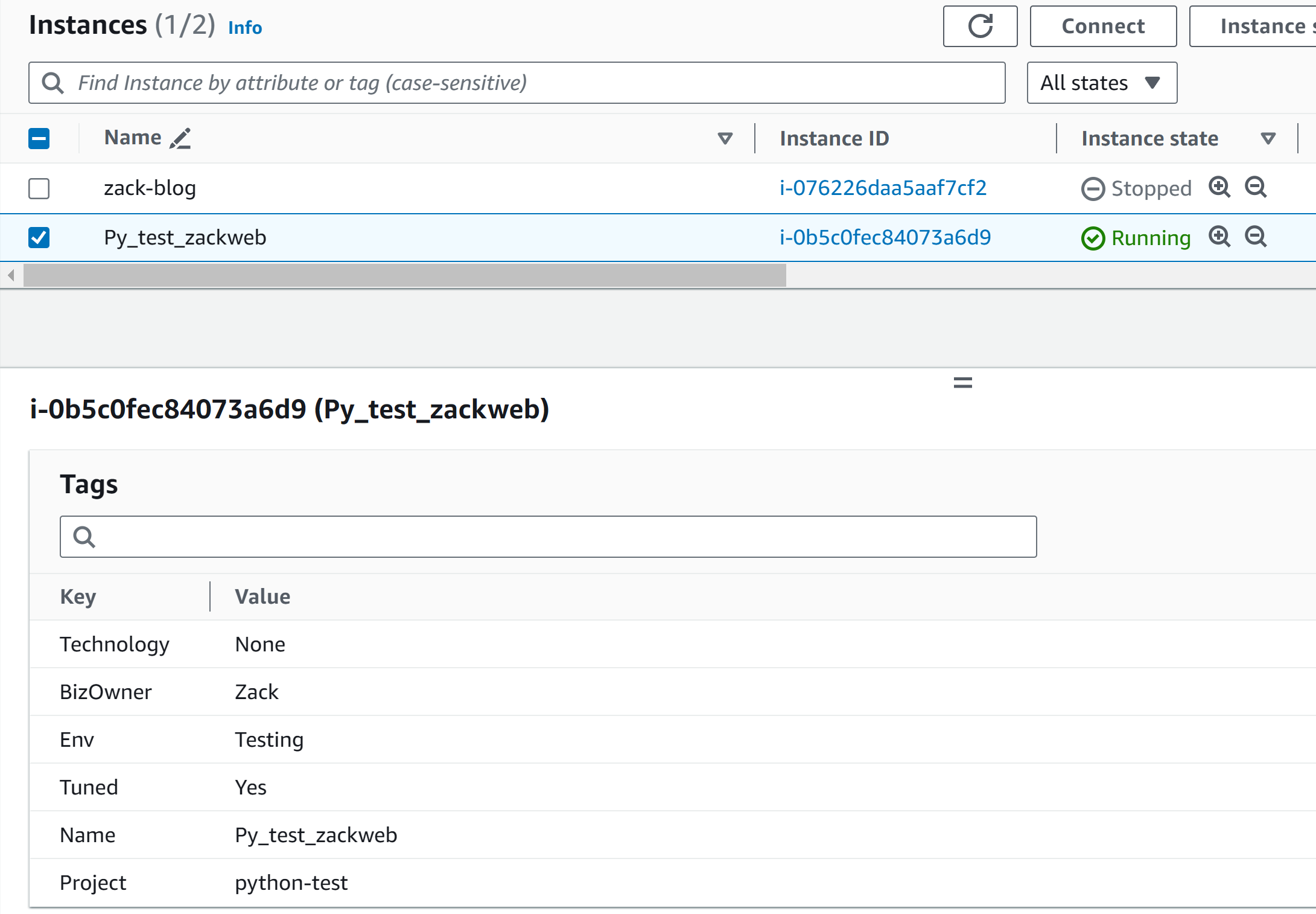The height and width of the screenshot is (914, 1316).
Task: Click the Tags search input field
Action: 548,536
